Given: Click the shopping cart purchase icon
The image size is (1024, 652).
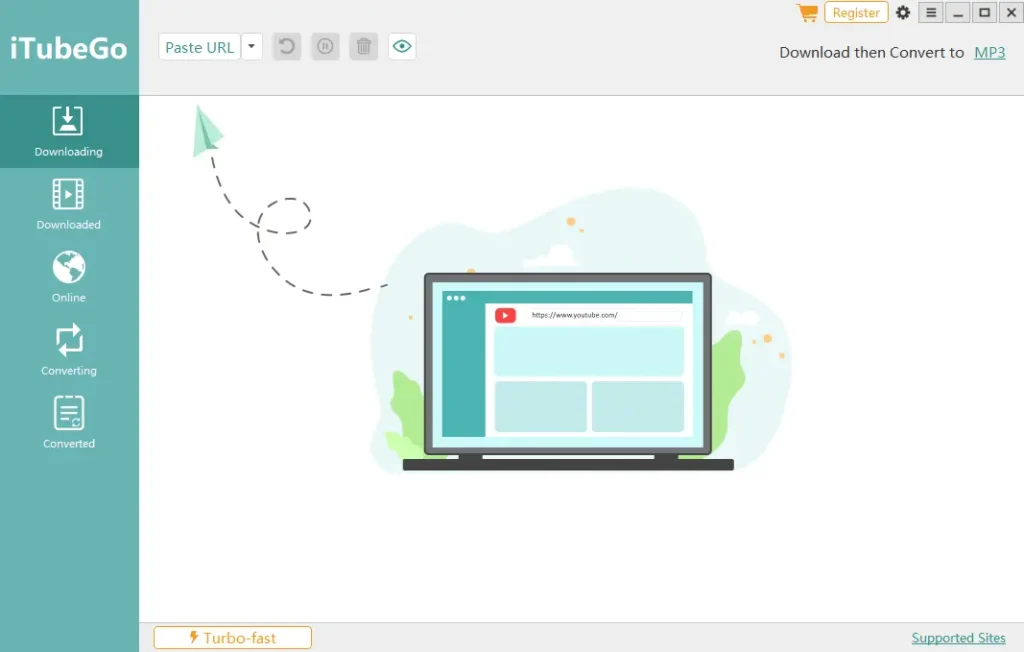Looking at the screenshot, I should (807, 12).
